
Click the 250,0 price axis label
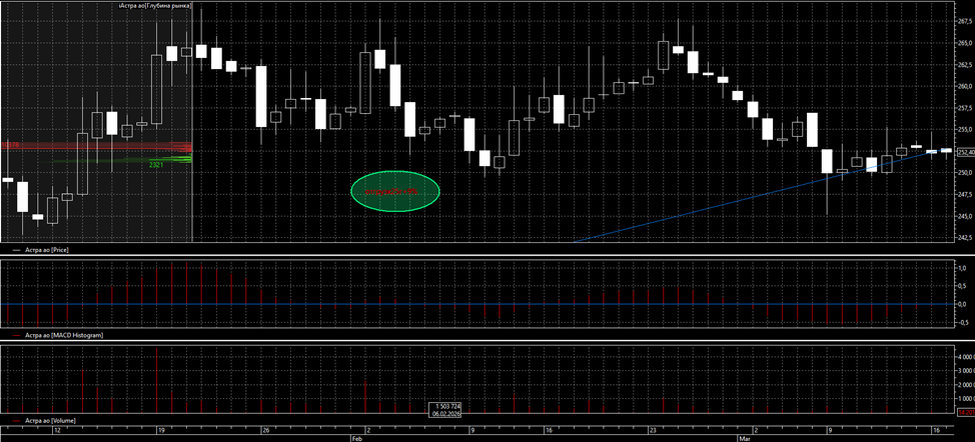click(x=965, y=173)
